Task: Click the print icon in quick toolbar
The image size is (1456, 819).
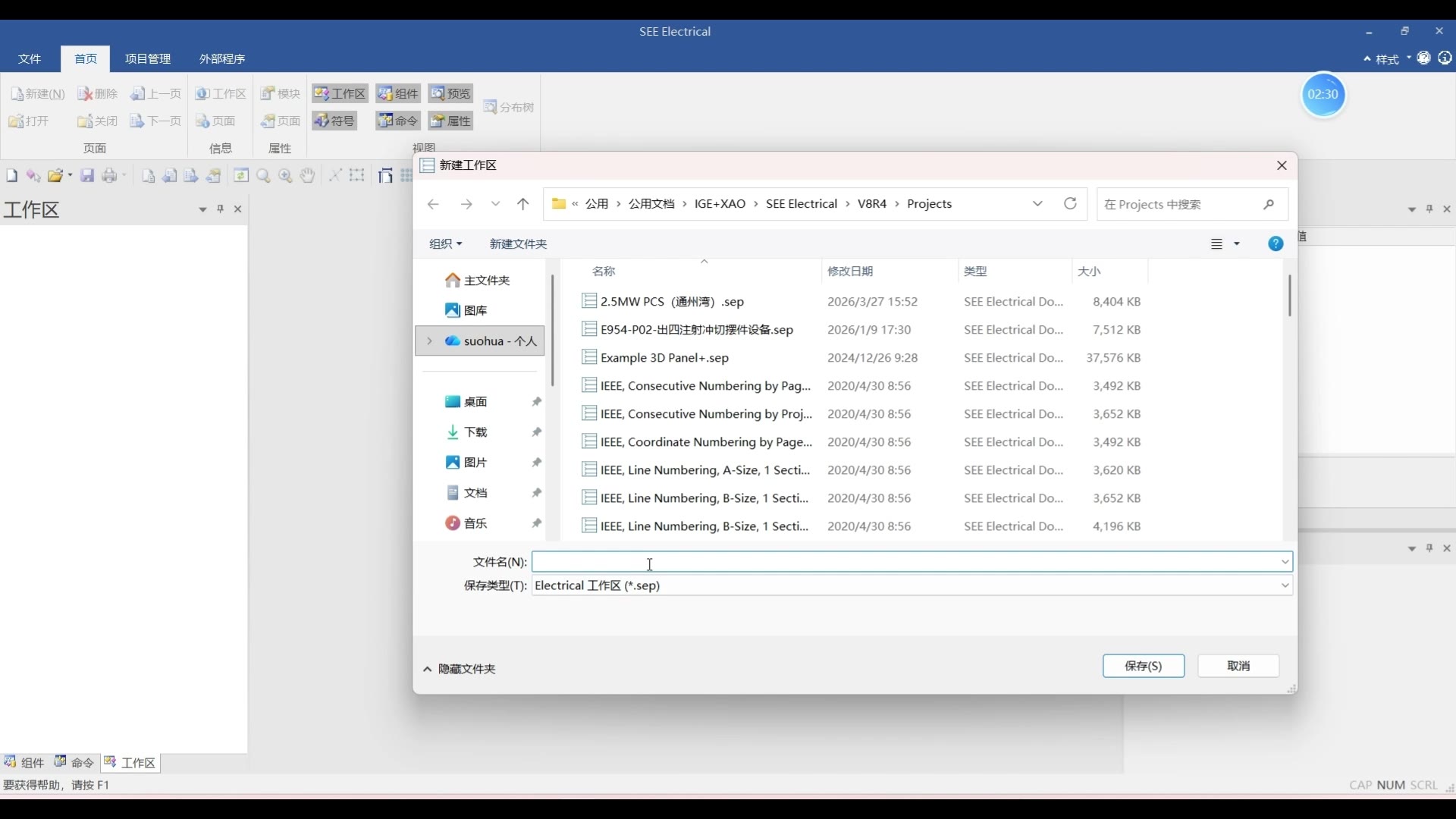Action: tap(110, 176)
